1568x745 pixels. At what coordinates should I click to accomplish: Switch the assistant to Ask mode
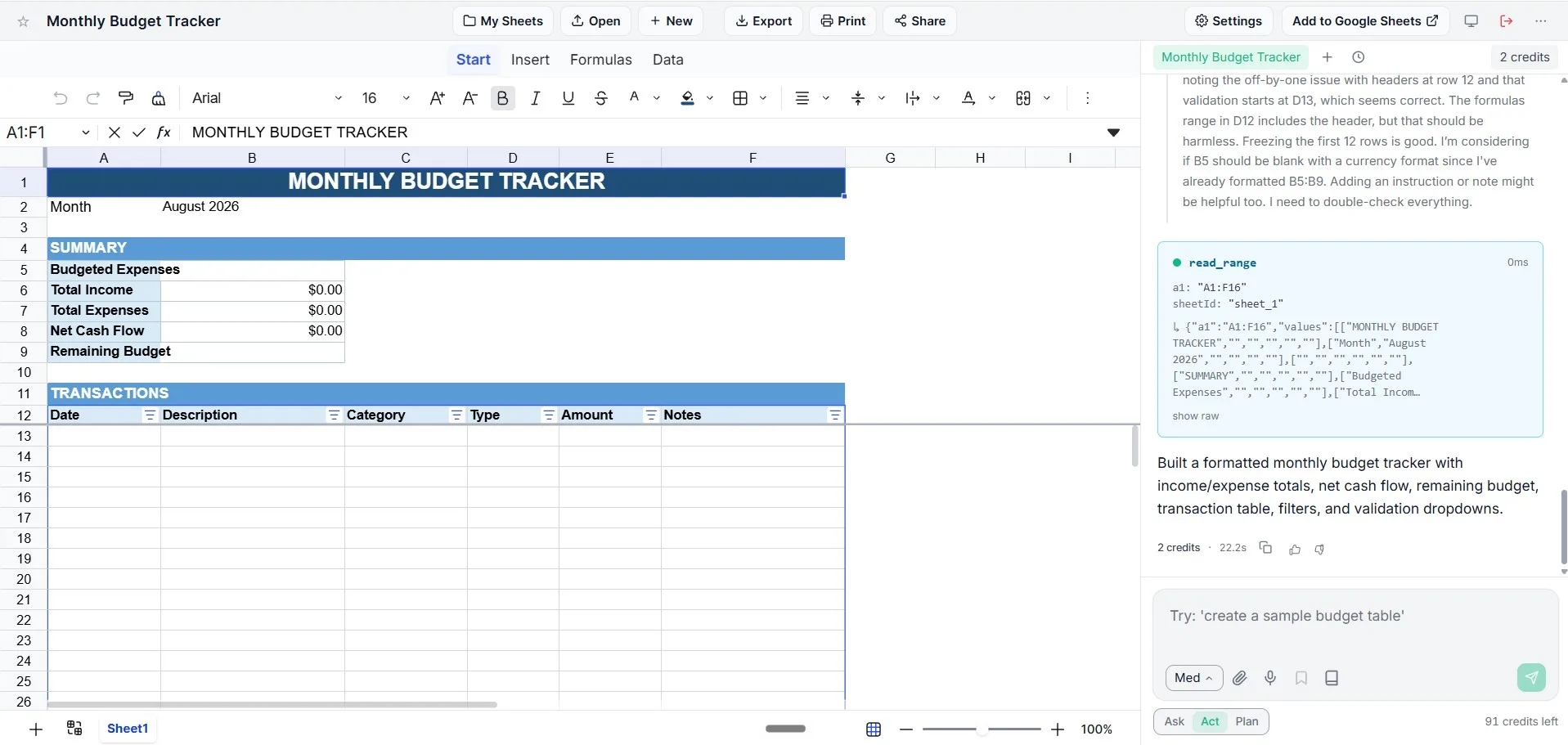(1175, 721)
